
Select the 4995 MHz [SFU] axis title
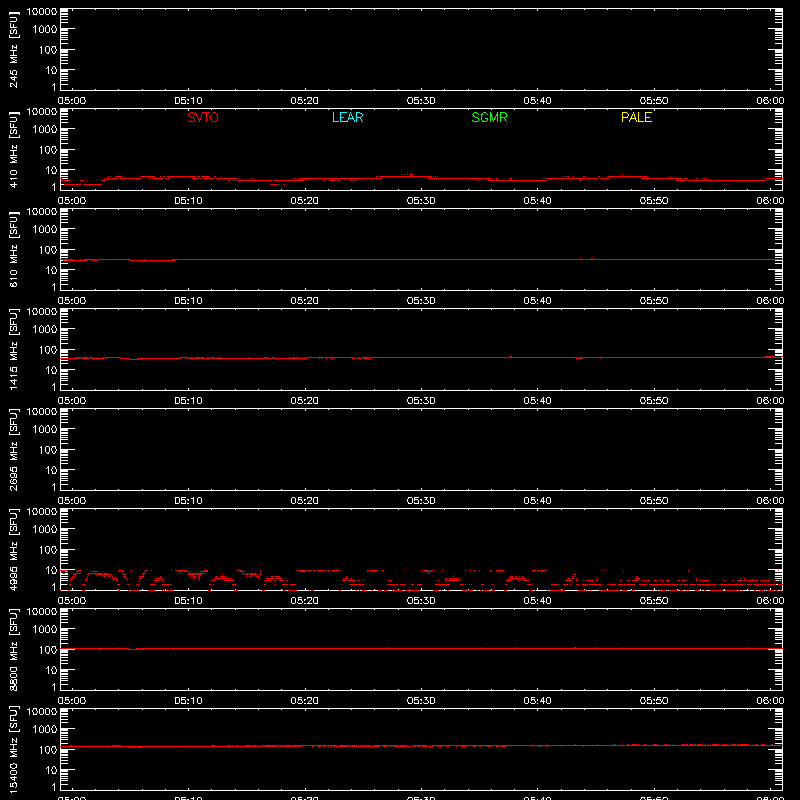(x=14, y=550)
